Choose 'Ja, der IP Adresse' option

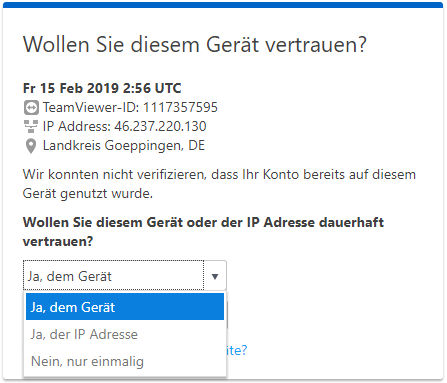[x=125, y=334]
